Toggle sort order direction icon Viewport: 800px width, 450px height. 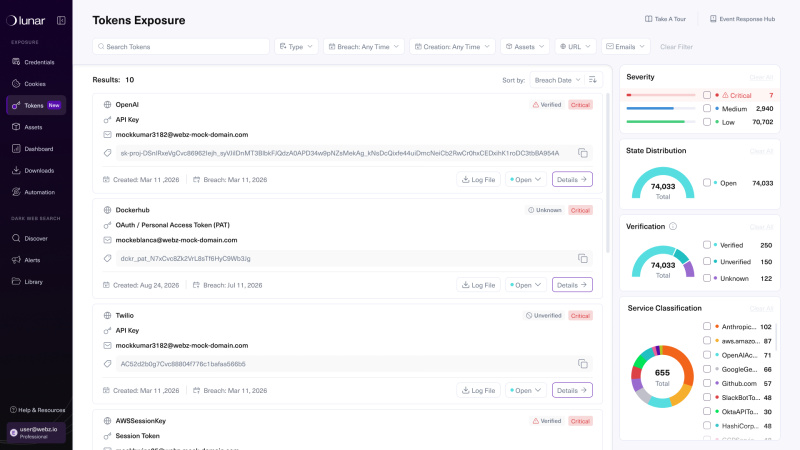pyautogui.click(x=593, y=80)
